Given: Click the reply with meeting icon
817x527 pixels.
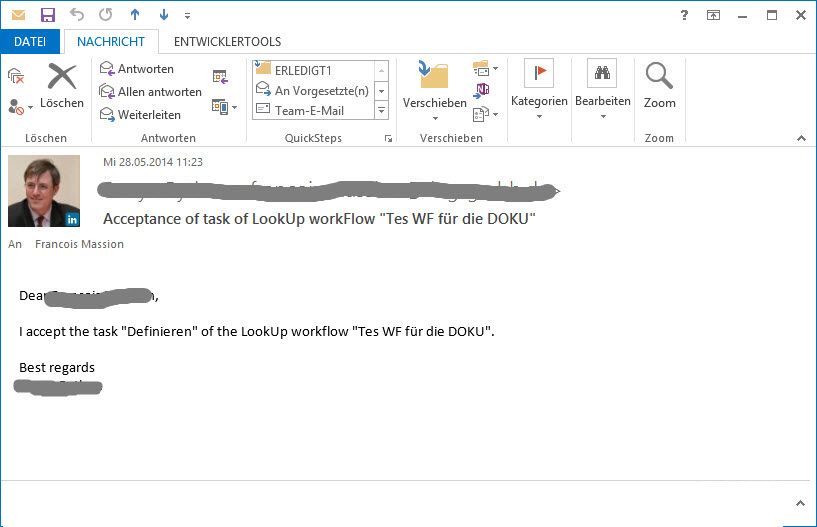Looking at the screenshot, I should (x=220, y=77).
